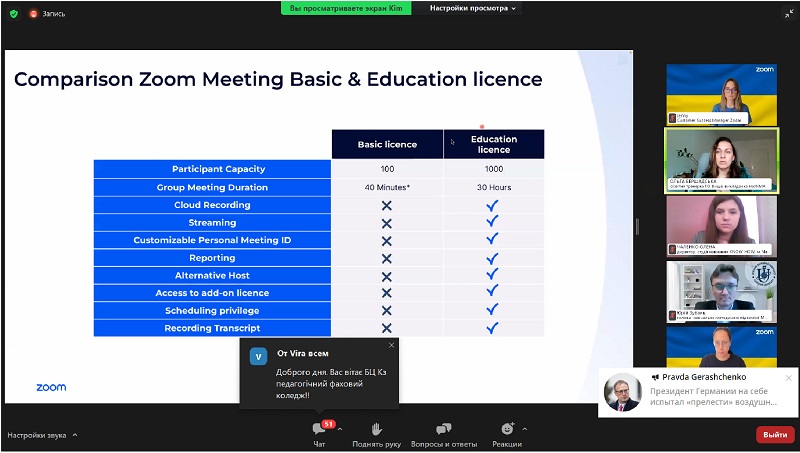Click the red Выйти button

(775, 435)
